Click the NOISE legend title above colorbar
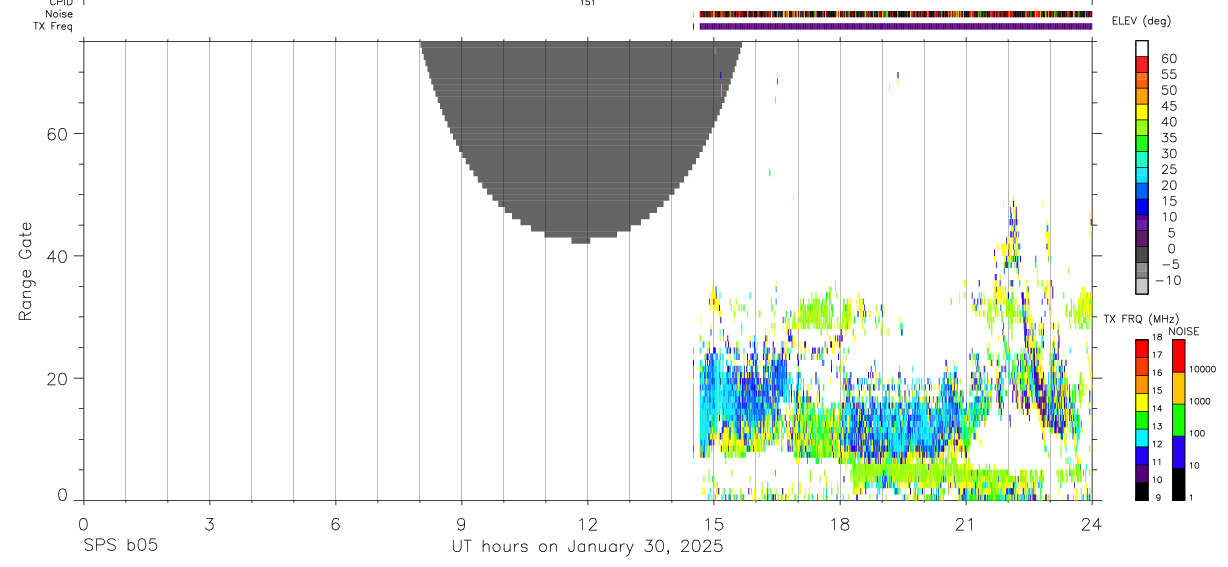 point(1182,331)
